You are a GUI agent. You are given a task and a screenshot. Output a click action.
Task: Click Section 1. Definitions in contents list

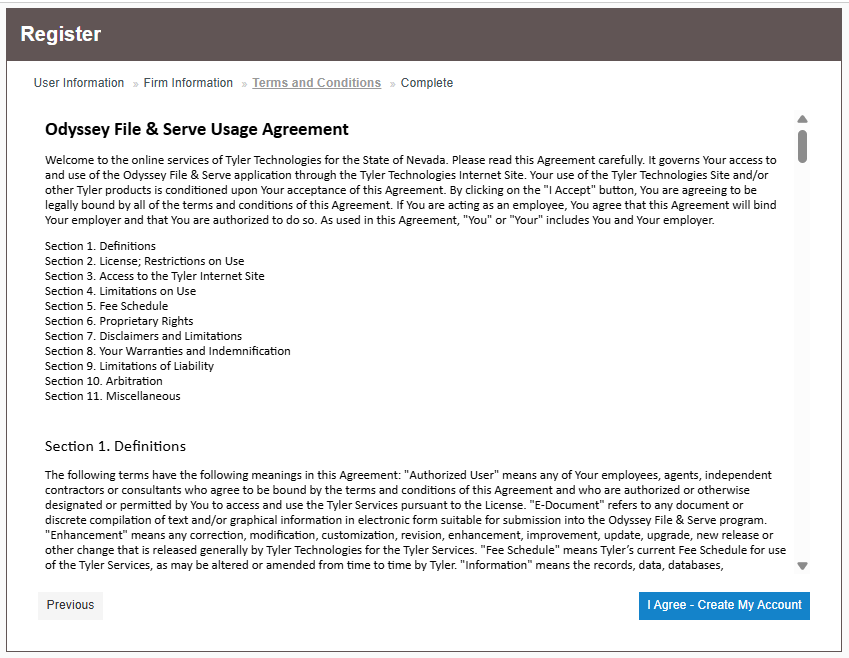point(100,246)
